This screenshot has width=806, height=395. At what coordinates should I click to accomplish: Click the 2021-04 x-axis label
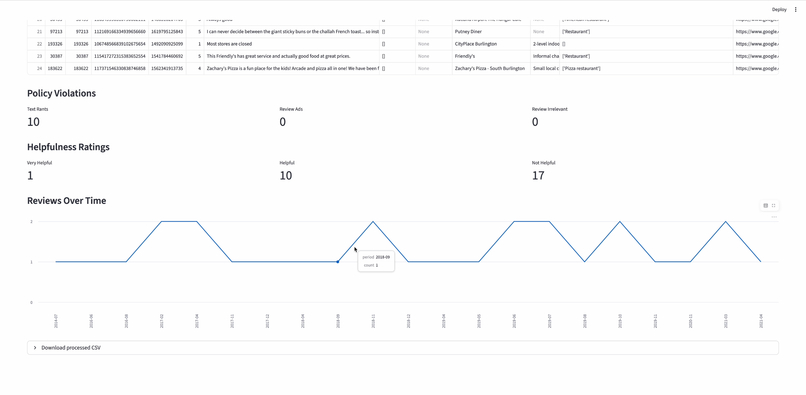761,321
